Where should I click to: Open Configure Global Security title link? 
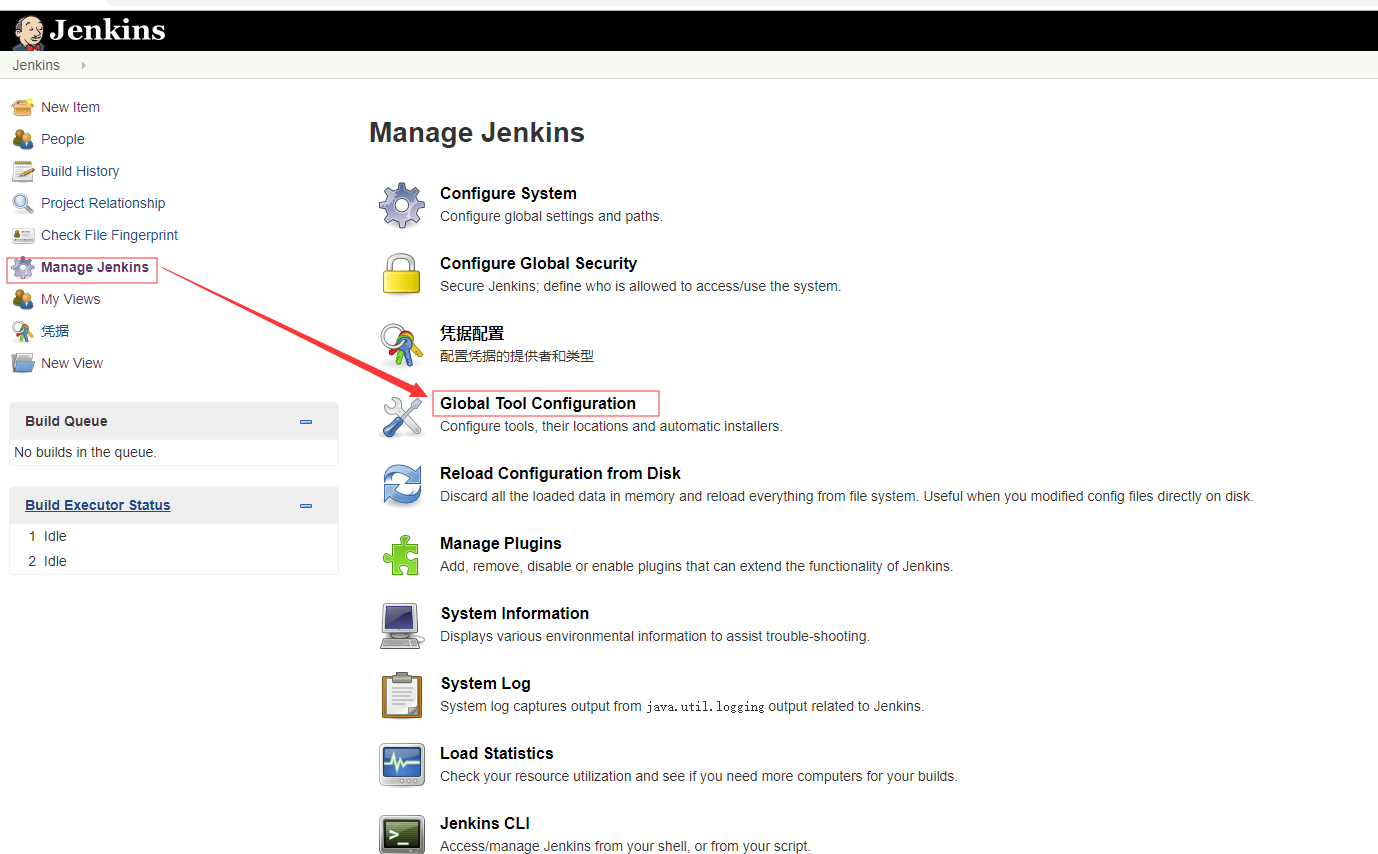click(538, 263)
